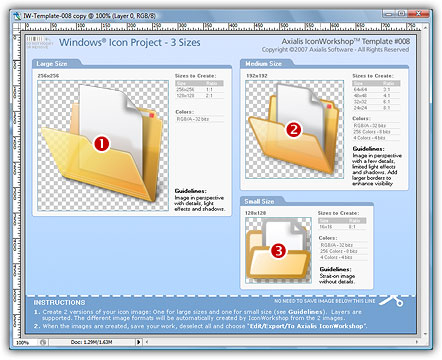Screen dimensions: 442x360
Task: Click the scissors icon on dashed line
Action: pyautogui.click(x=391, y=300)
